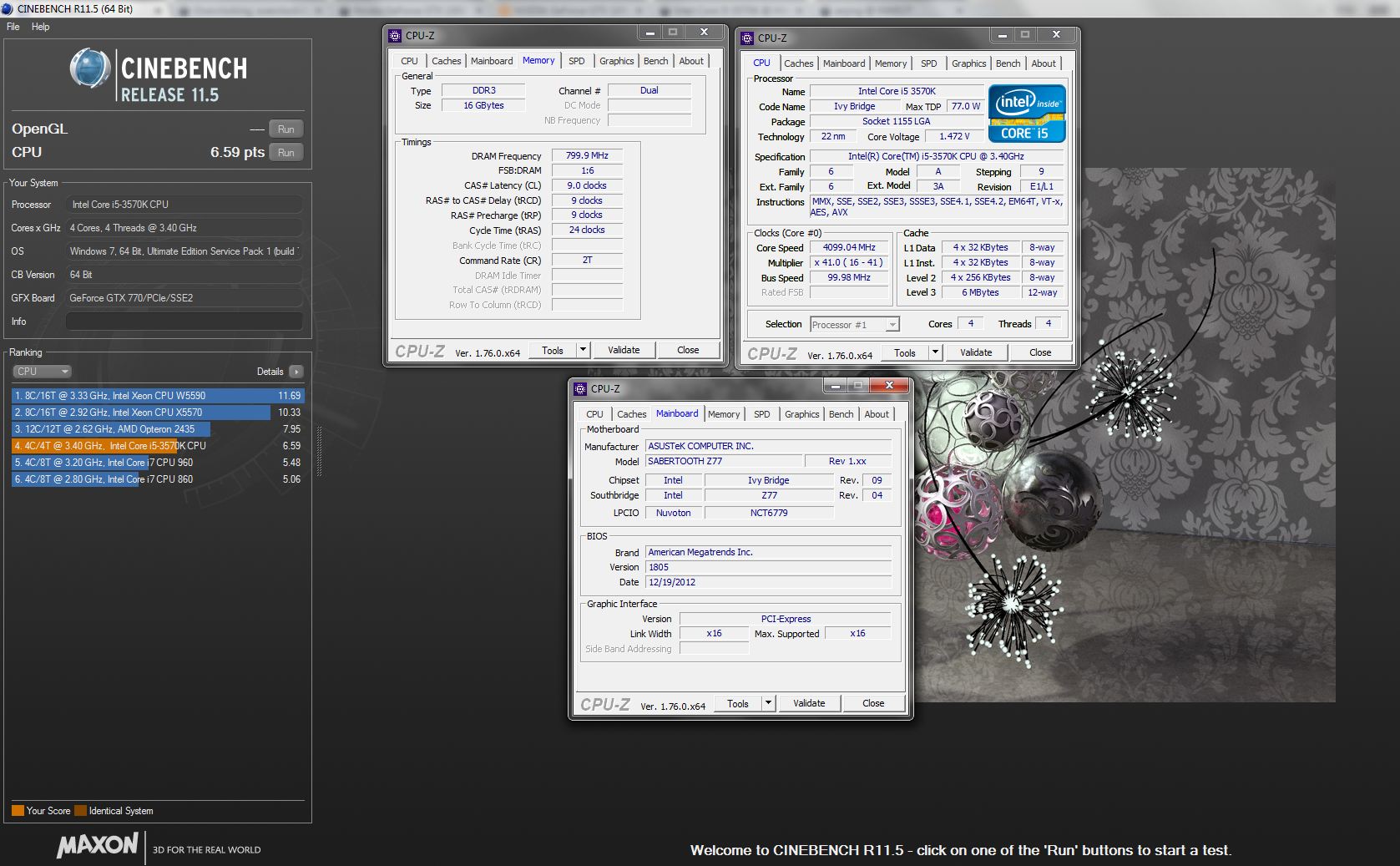Viewport: 1400px width, 866px height.
Task: Click Tools button in CPU tab CPU-Z window
Action: [x=905, y=353]
